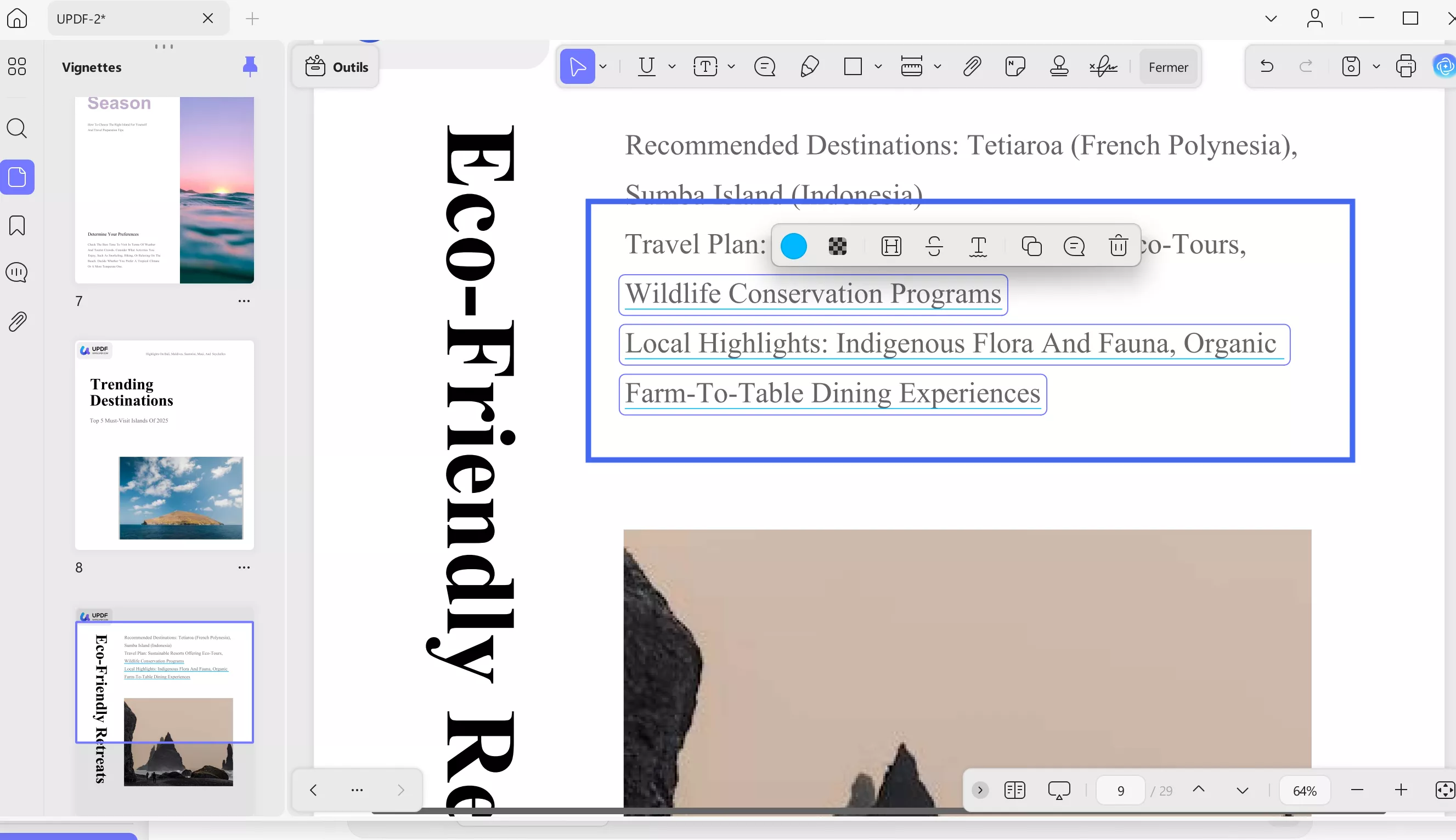1456x840 pixels.
Task: Open a new tab with plus button
Action: point(252,19)
